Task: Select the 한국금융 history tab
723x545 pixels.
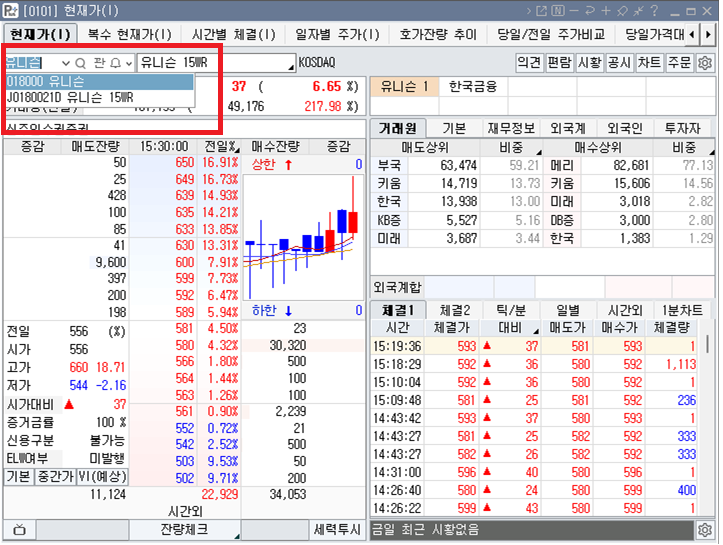Action: (x=473, y=86)
